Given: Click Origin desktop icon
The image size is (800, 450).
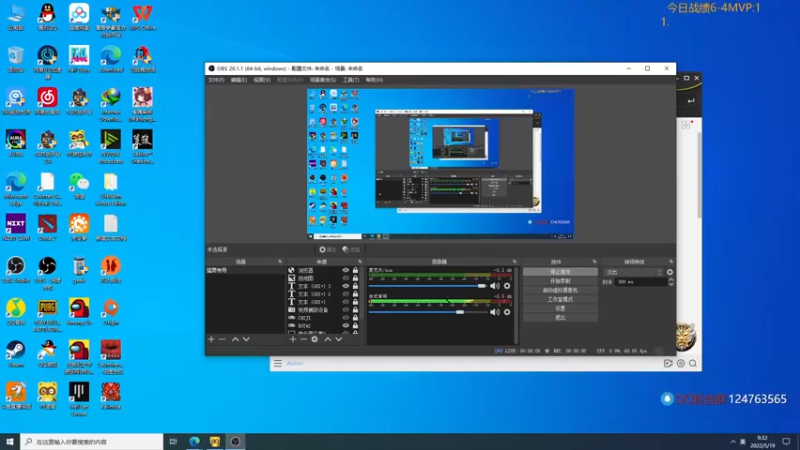Looking at the screenshot, I should tap(111, 312).
